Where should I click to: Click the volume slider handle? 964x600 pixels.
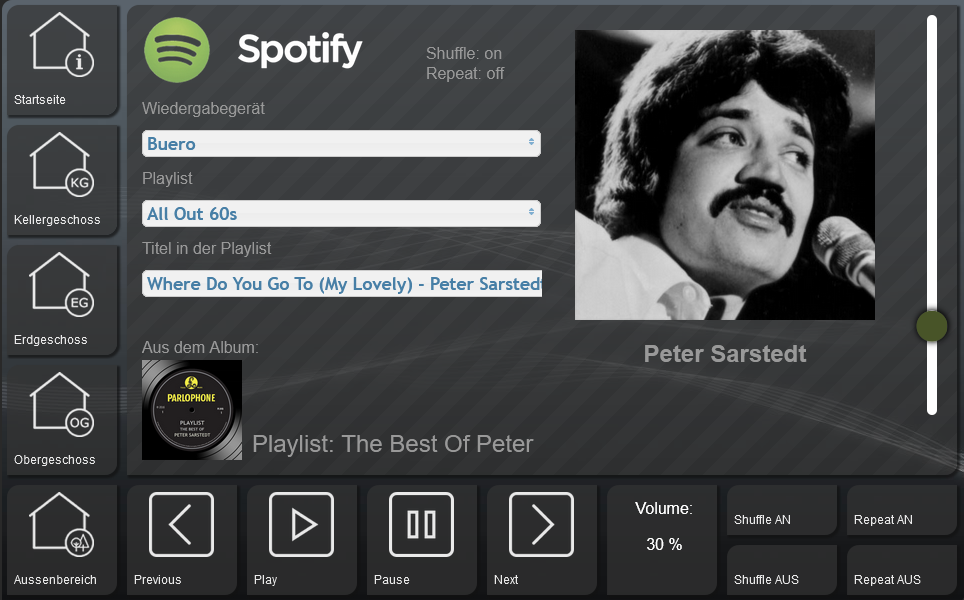[931, 326]
